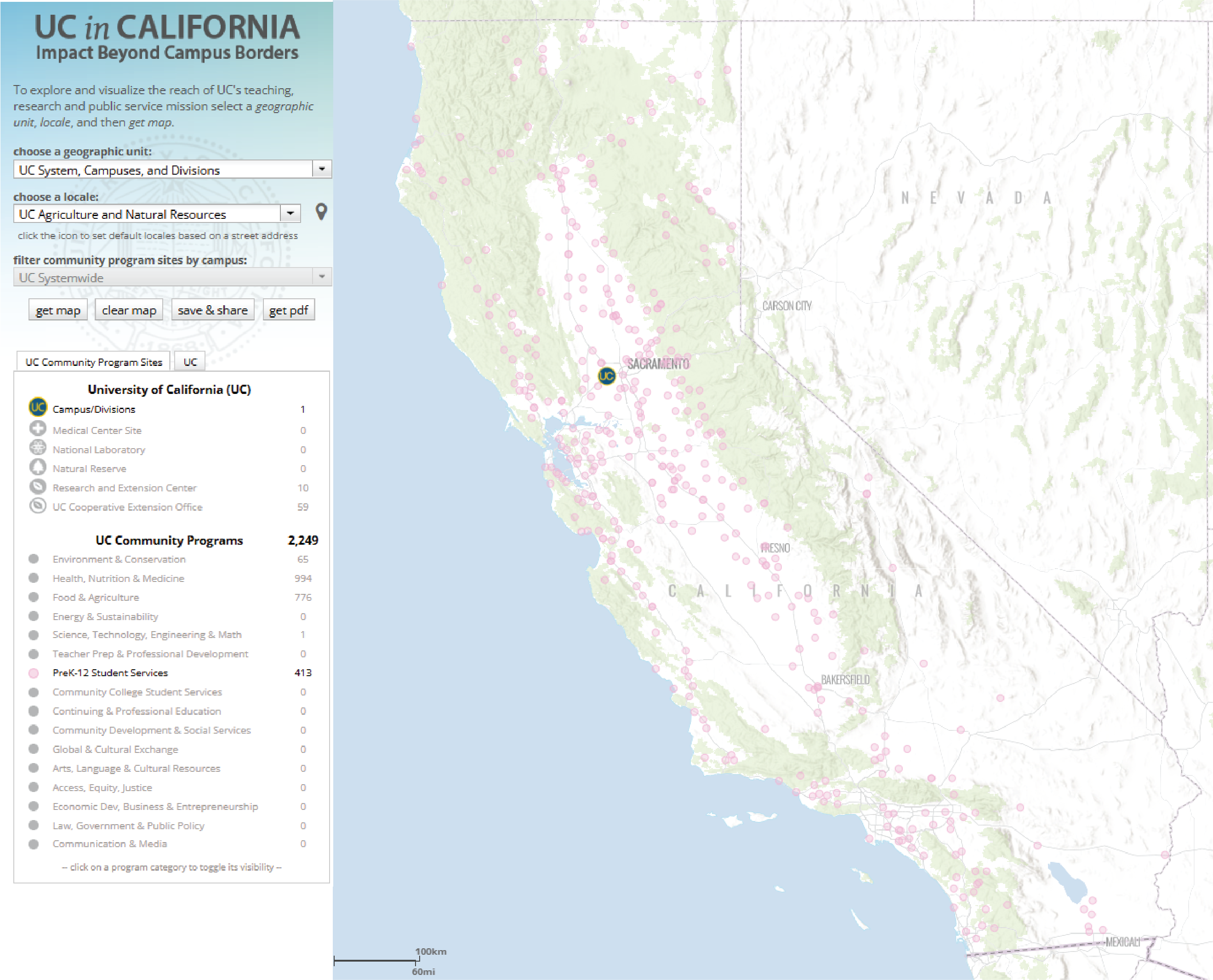1213x980 pixels.
Task: Click the 2,249 community programs total
Action: [x=303, y=540]
